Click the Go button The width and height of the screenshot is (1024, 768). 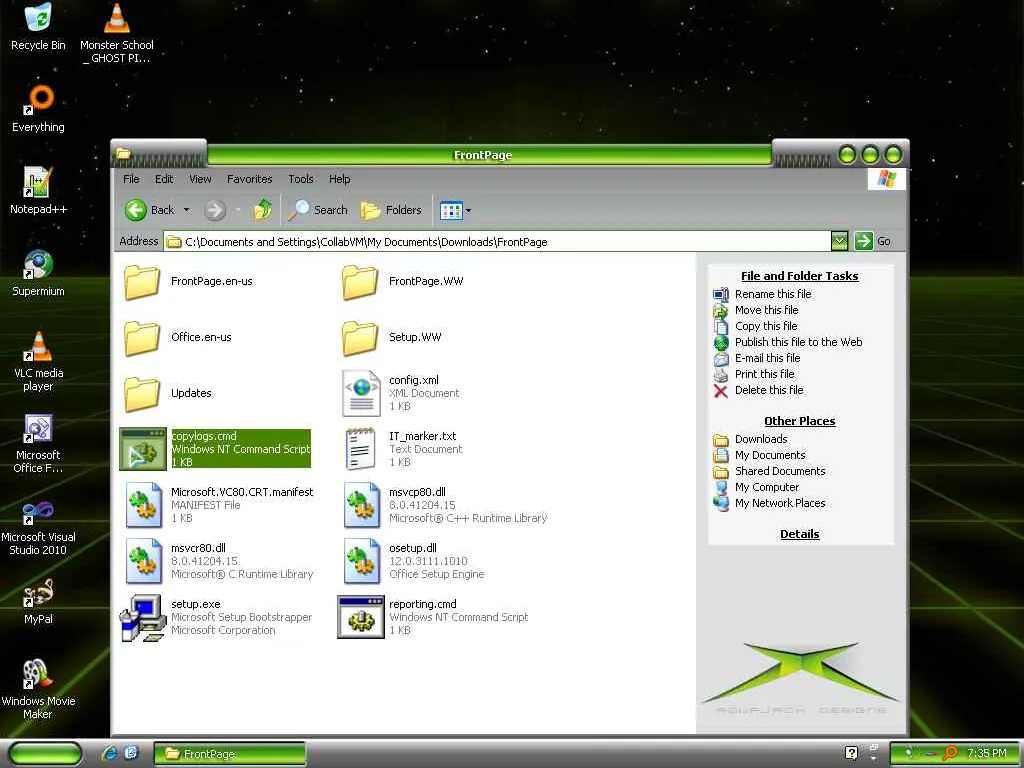tap(873, 242)
